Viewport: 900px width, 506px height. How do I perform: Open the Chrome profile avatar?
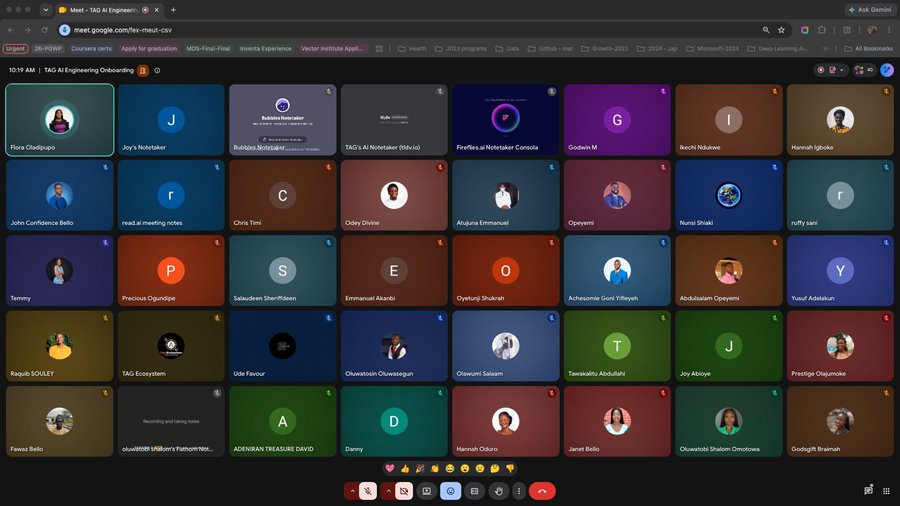tap(872, 30)
